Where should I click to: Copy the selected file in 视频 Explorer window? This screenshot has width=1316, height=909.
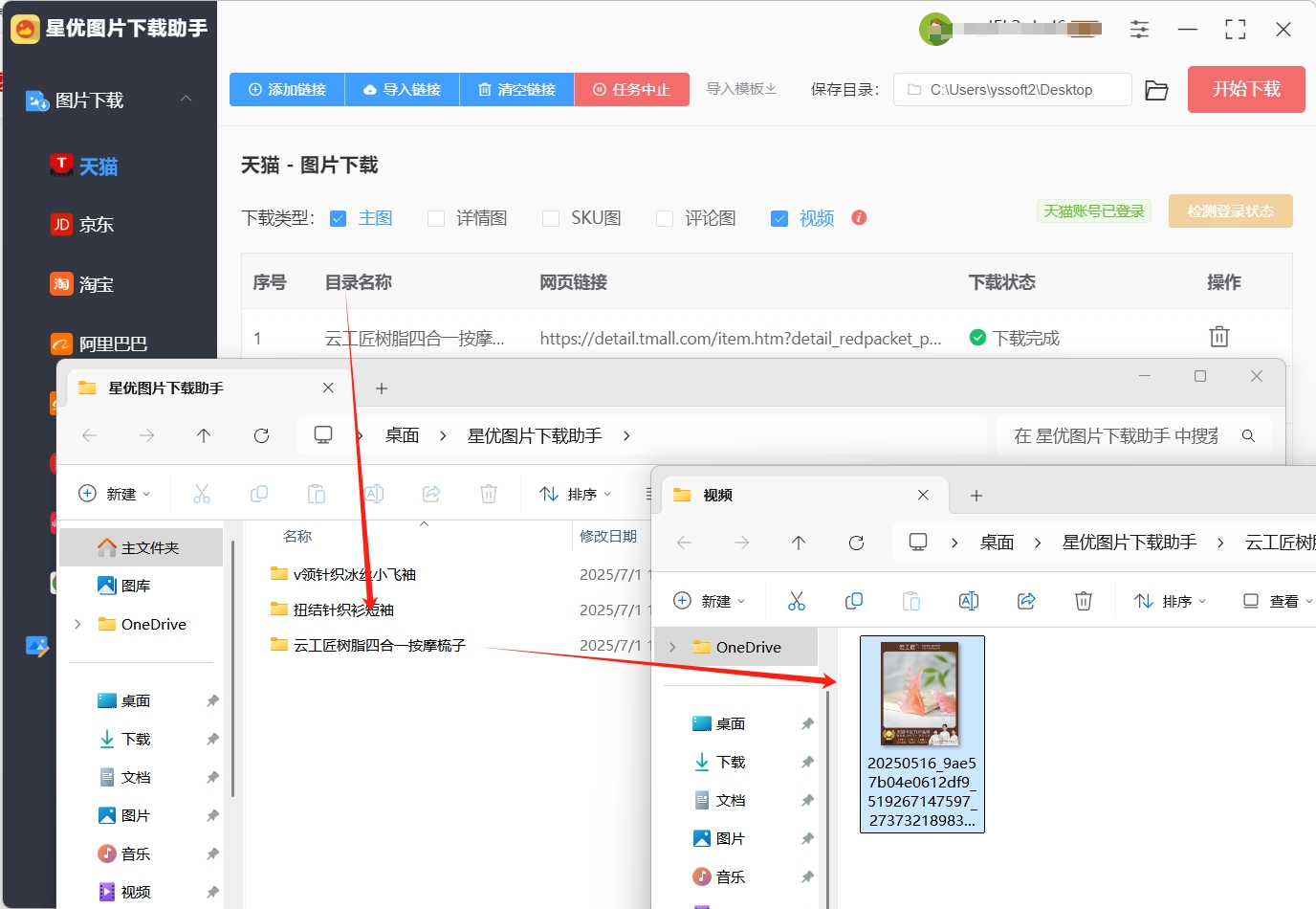854,601
